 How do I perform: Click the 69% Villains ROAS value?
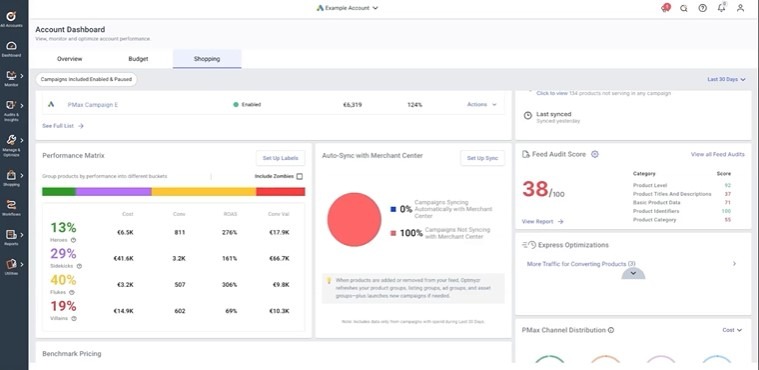(231, 311)
